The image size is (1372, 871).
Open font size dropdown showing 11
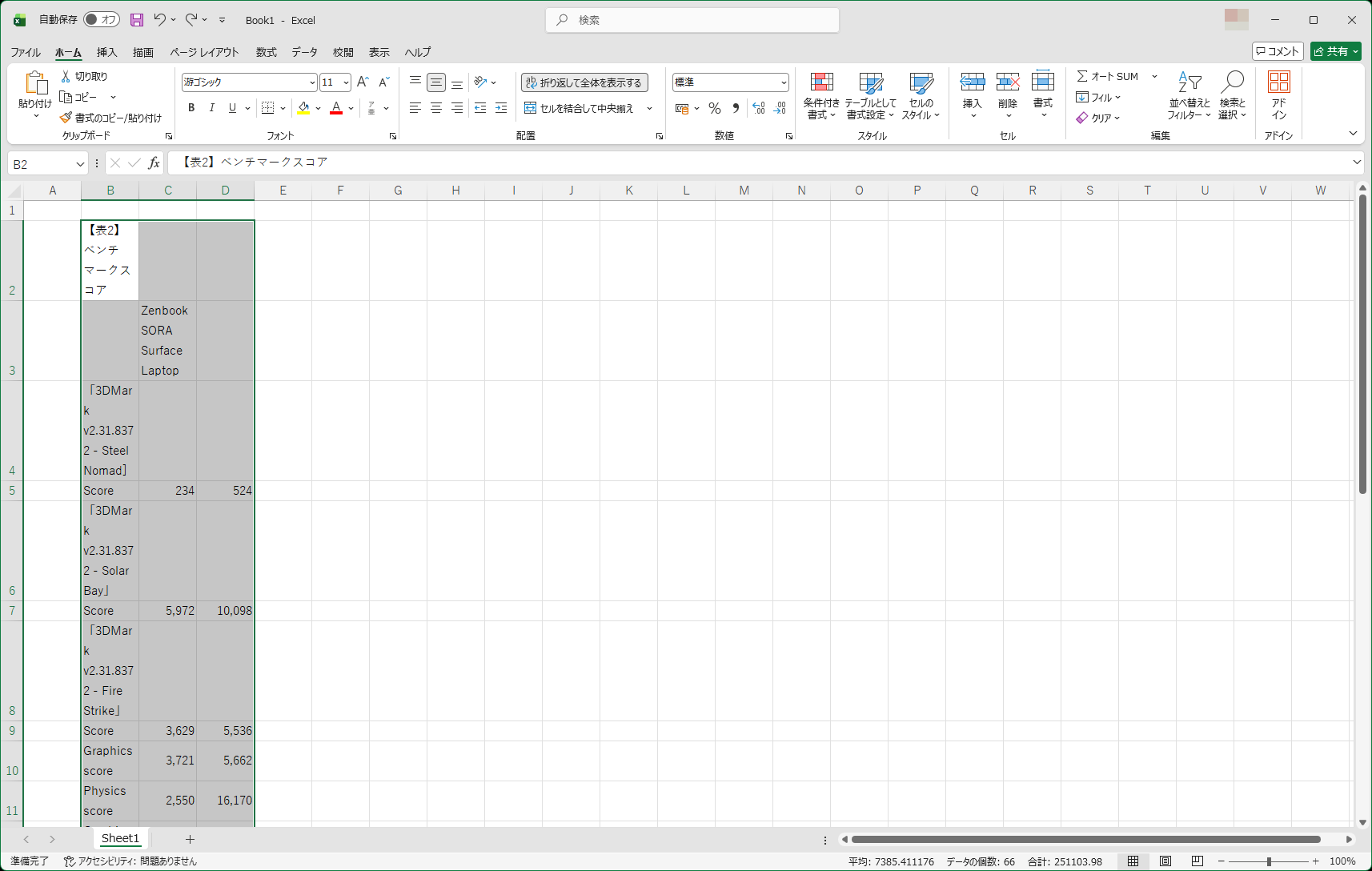pos(346,82)
